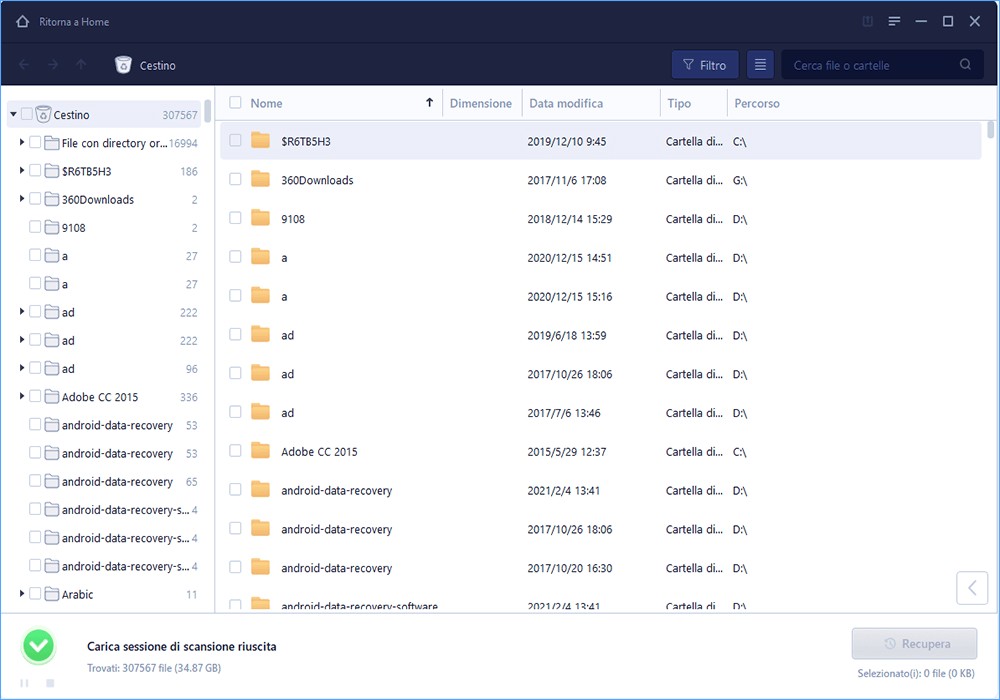This screenshot has height=700, width=1000.
Task: Stop the scan with the stop icon
Action: point(50,683)
